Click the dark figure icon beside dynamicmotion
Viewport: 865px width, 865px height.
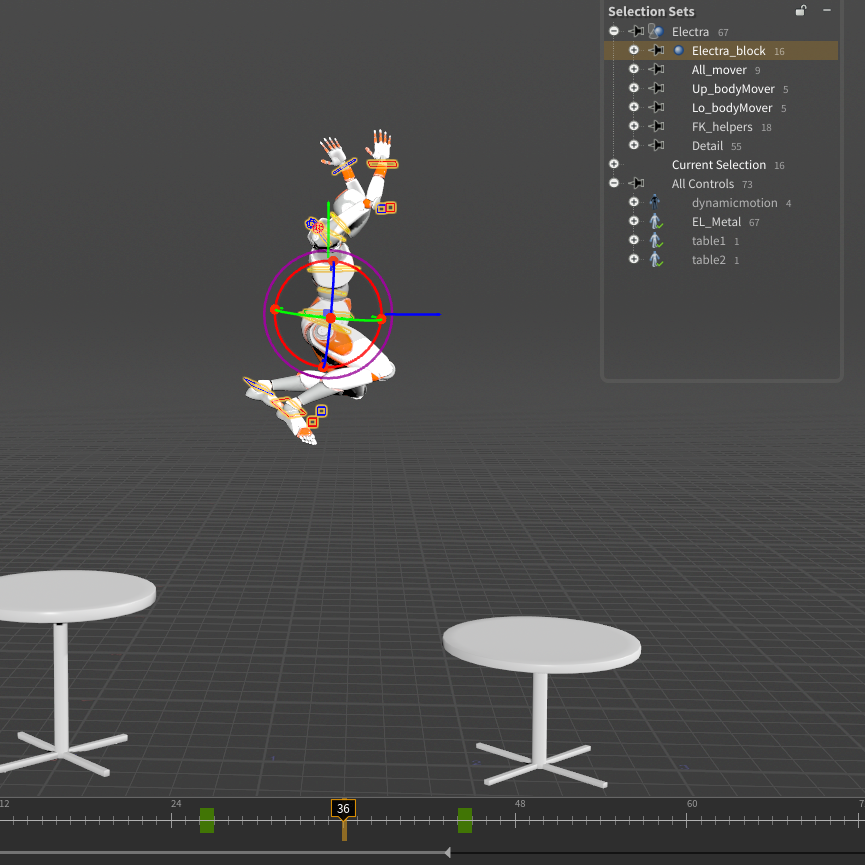655,202
